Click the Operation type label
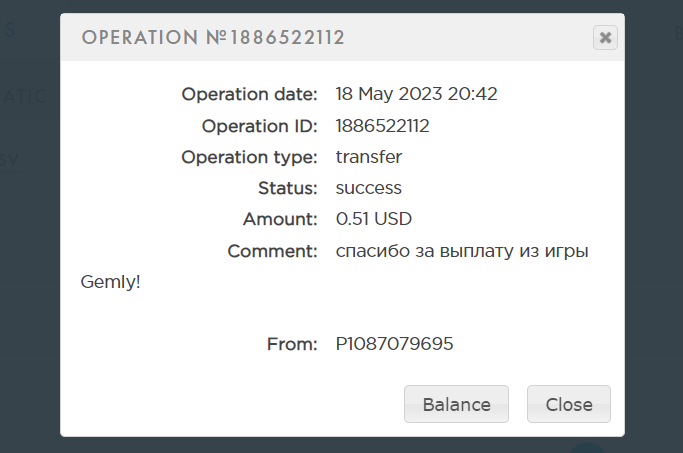 click(249, 157)
